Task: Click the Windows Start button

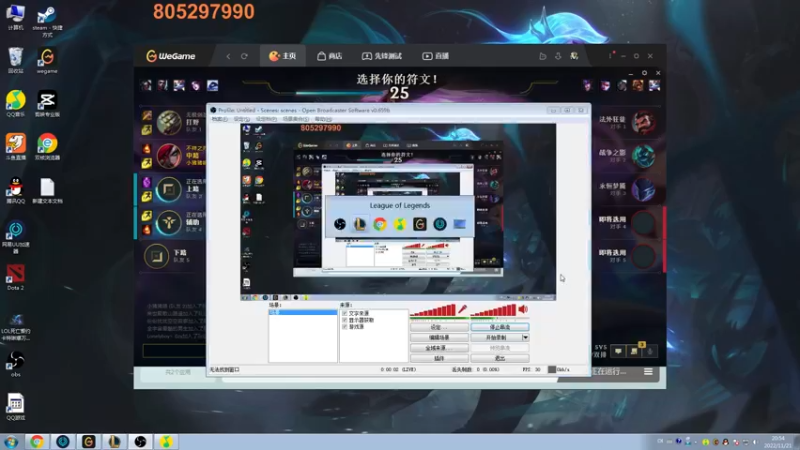Action: click(x=11, y=441)
